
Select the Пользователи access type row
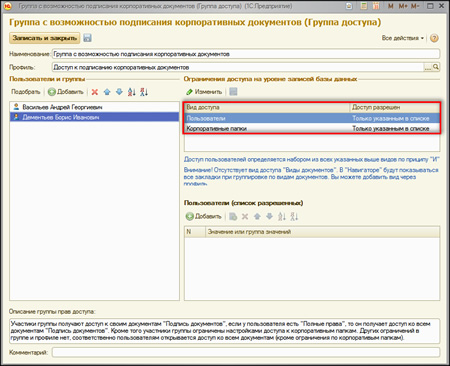pyautogui.click(x=312, y=118)
